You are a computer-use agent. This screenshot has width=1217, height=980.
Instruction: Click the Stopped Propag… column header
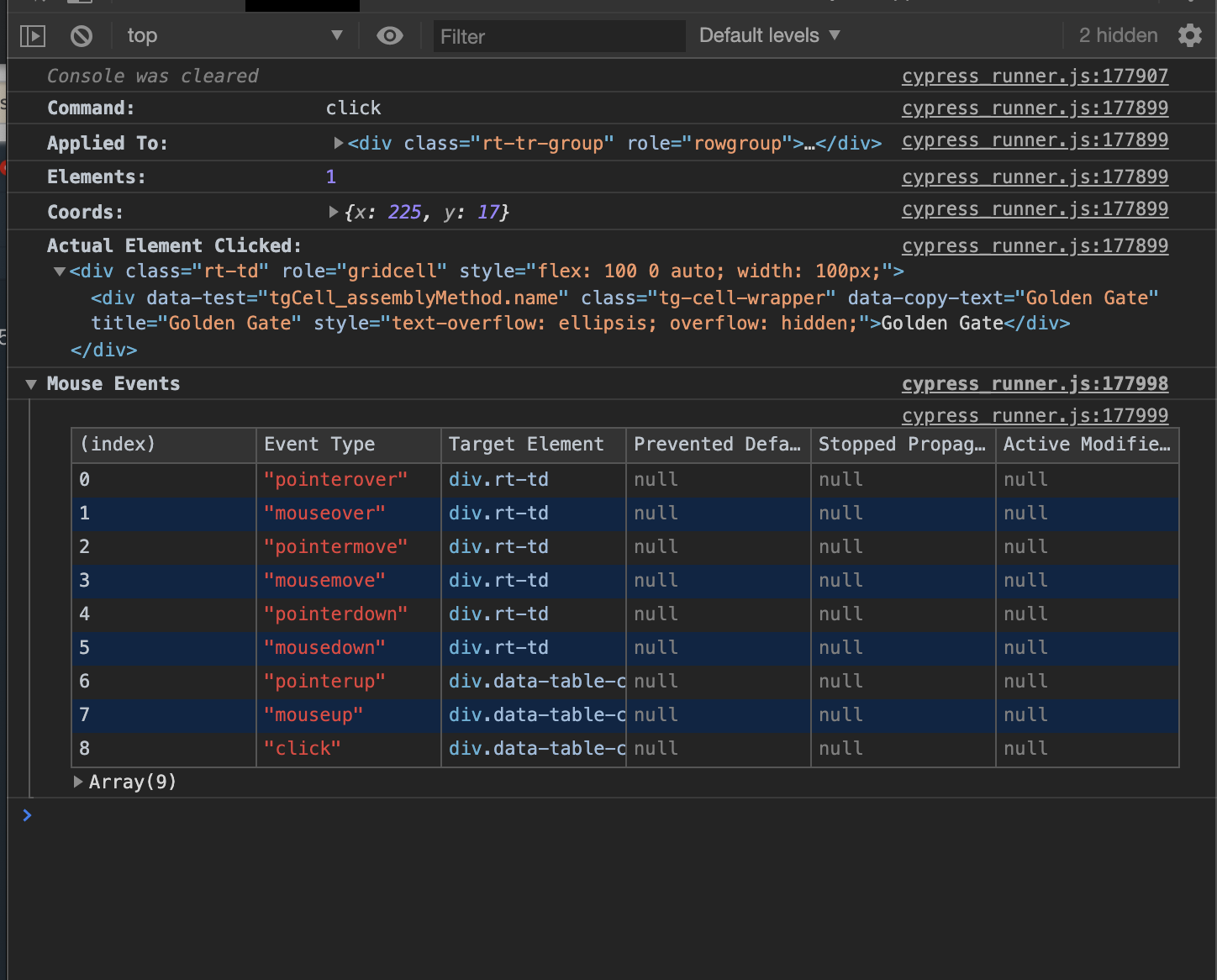(x=904, y=445)
